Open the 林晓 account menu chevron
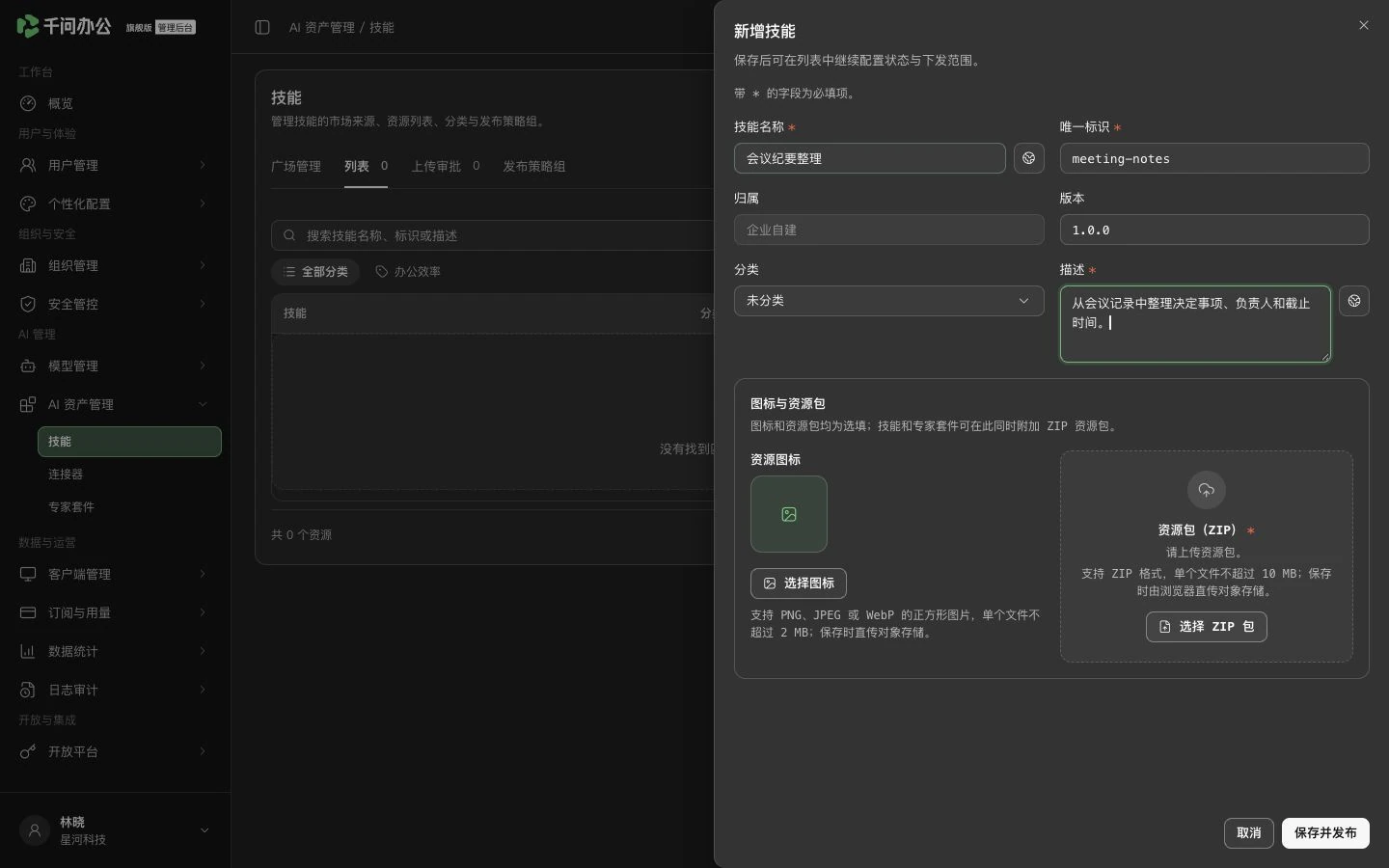Image resolution: width=1389 pixels, height=868 pixels. coord(204,830)
